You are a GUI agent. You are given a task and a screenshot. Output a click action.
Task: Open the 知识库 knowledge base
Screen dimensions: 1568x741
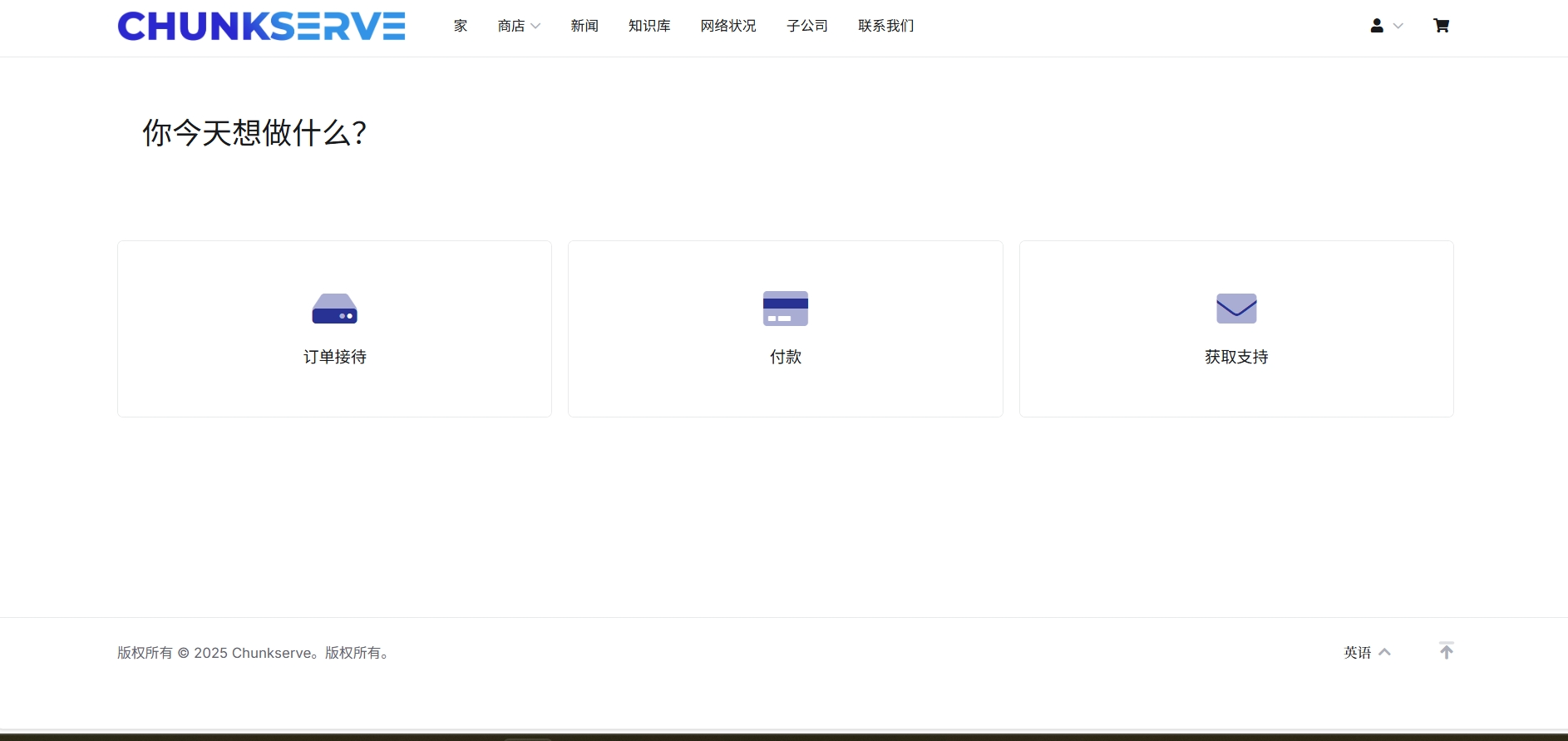point(649,26)
